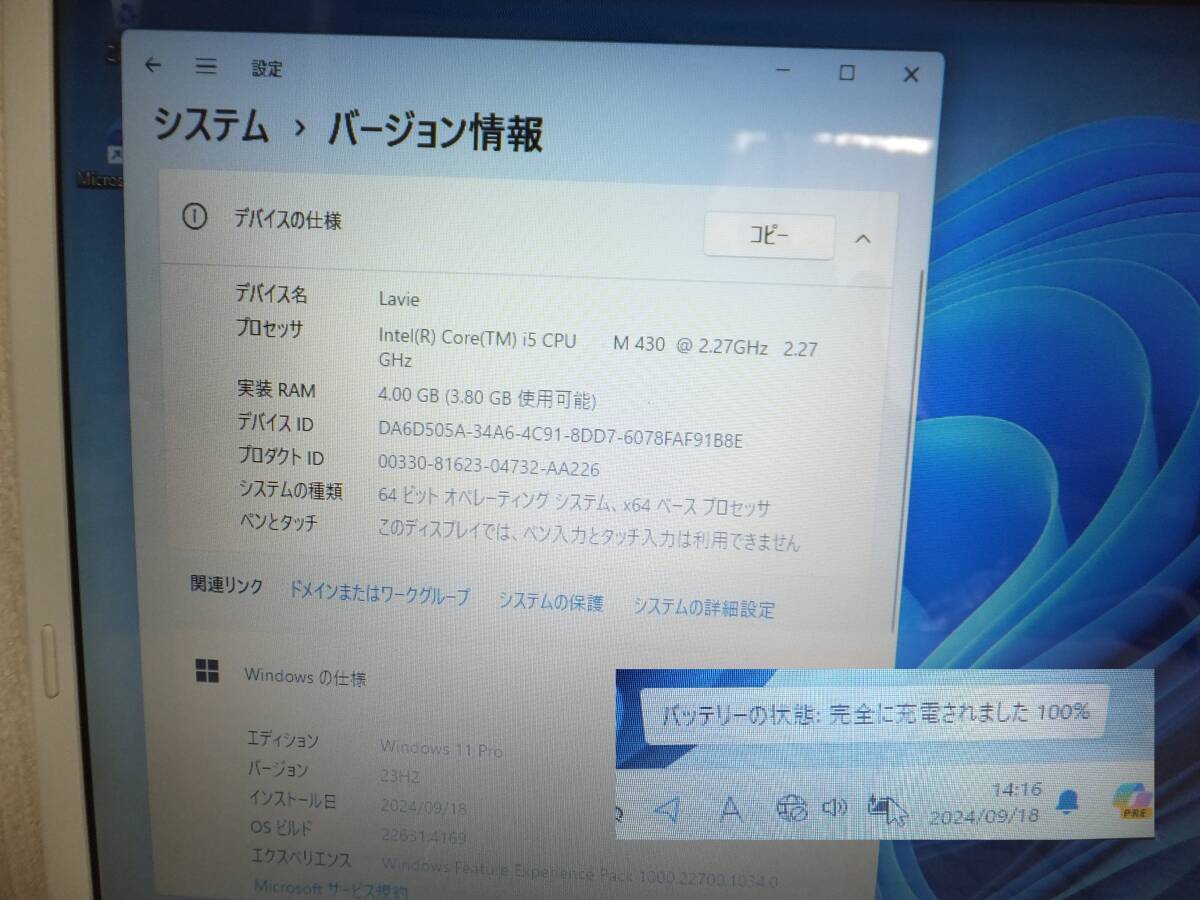This screenshot has width=1200, height=900.
Task: Click the 実装 RAM label
Action: click(276, 390)
